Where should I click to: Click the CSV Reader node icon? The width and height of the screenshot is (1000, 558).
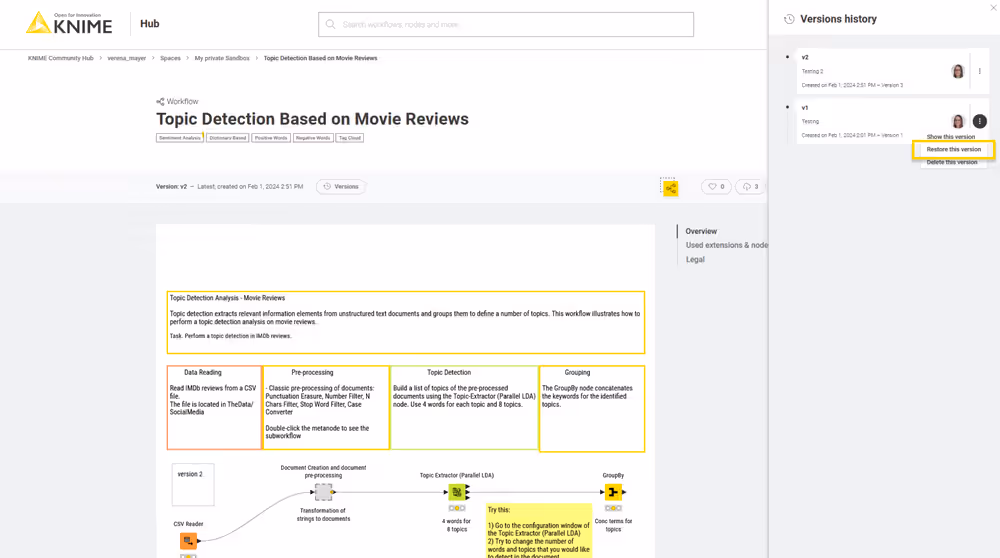(x=188, y=541)
